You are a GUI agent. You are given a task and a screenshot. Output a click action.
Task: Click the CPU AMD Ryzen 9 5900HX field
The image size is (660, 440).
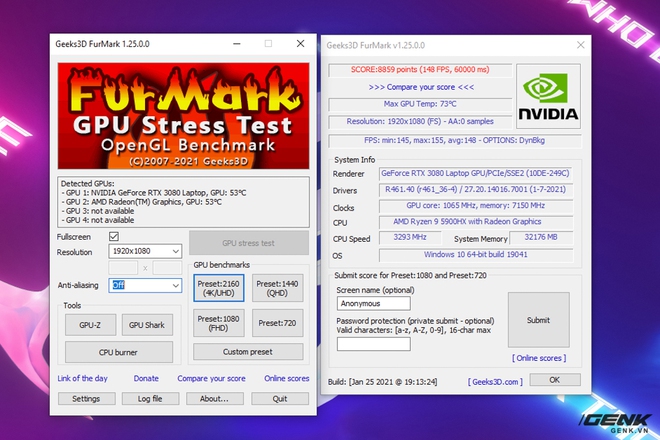click(x=476, y=222)
